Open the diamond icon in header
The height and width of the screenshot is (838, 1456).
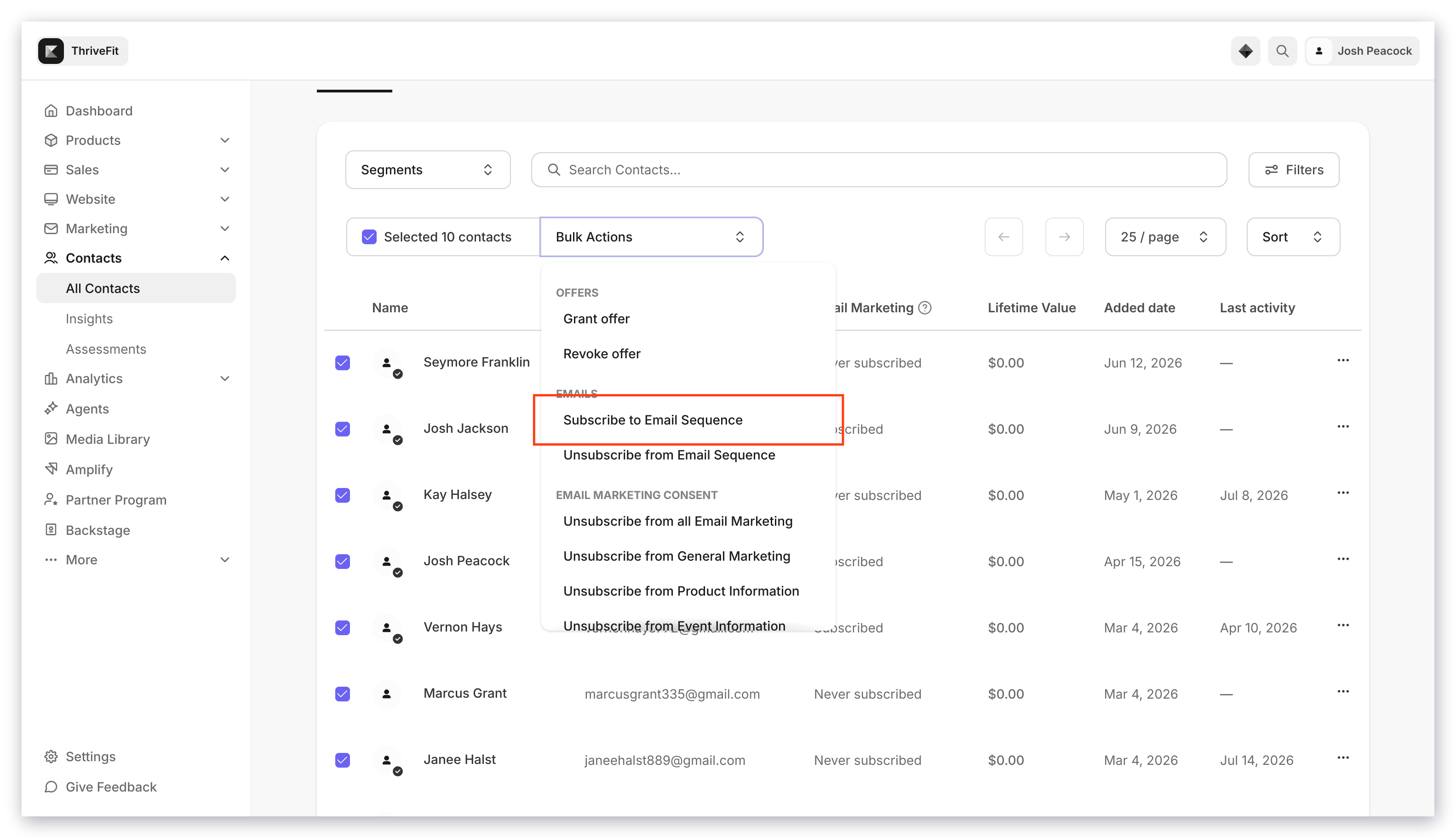click(x=1245, y=51)
